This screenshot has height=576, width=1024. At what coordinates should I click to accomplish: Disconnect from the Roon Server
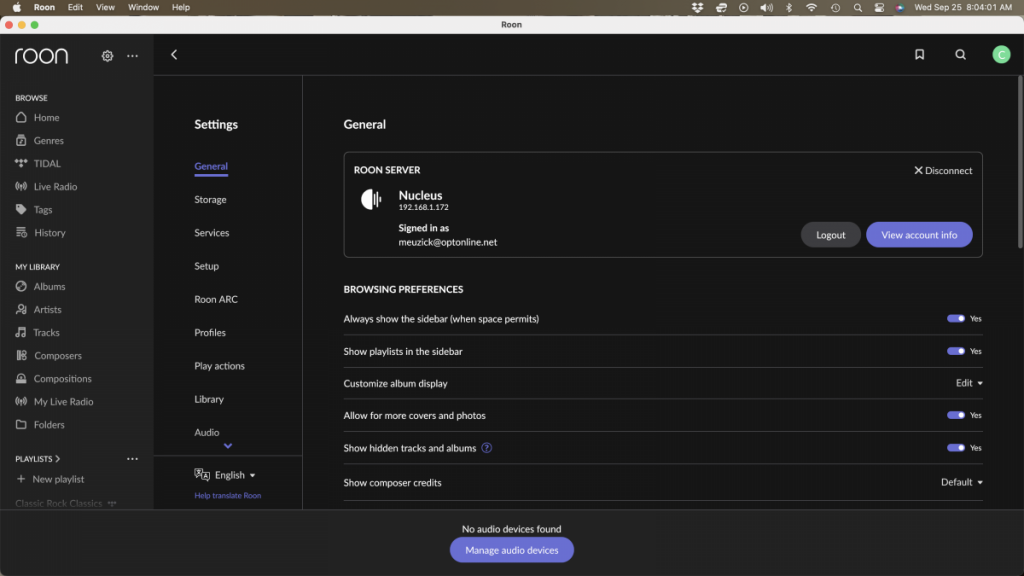pyautogui.click(x=943, y=170)
